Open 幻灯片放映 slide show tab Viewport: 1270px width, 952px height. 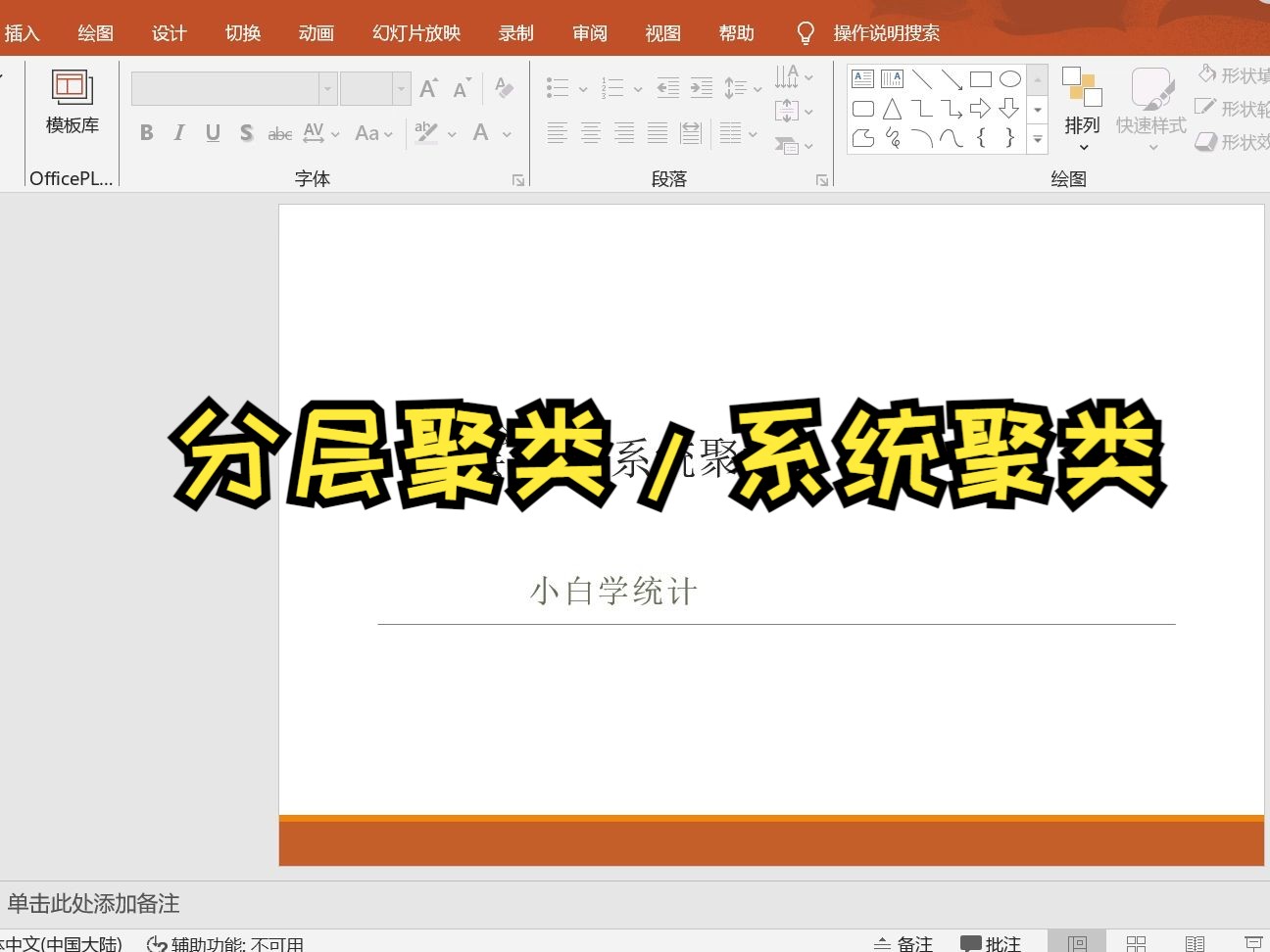pos(416,33)
